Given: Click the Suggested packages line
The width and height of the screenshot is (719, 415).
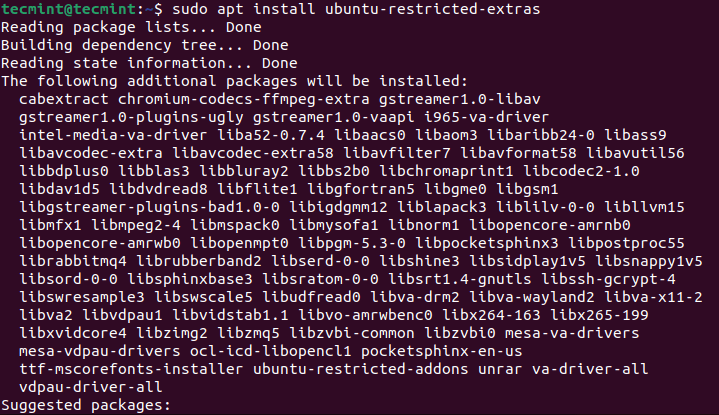Looking at the screenshot, I should tap(86, 405).
